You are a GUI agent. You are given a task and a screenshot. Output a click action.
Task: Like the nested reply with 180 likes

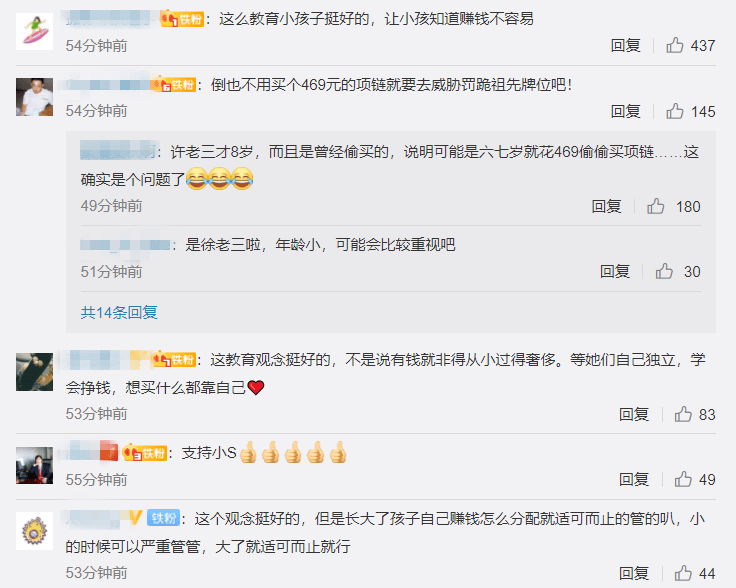pyautogui.click(x=656, y=206)
